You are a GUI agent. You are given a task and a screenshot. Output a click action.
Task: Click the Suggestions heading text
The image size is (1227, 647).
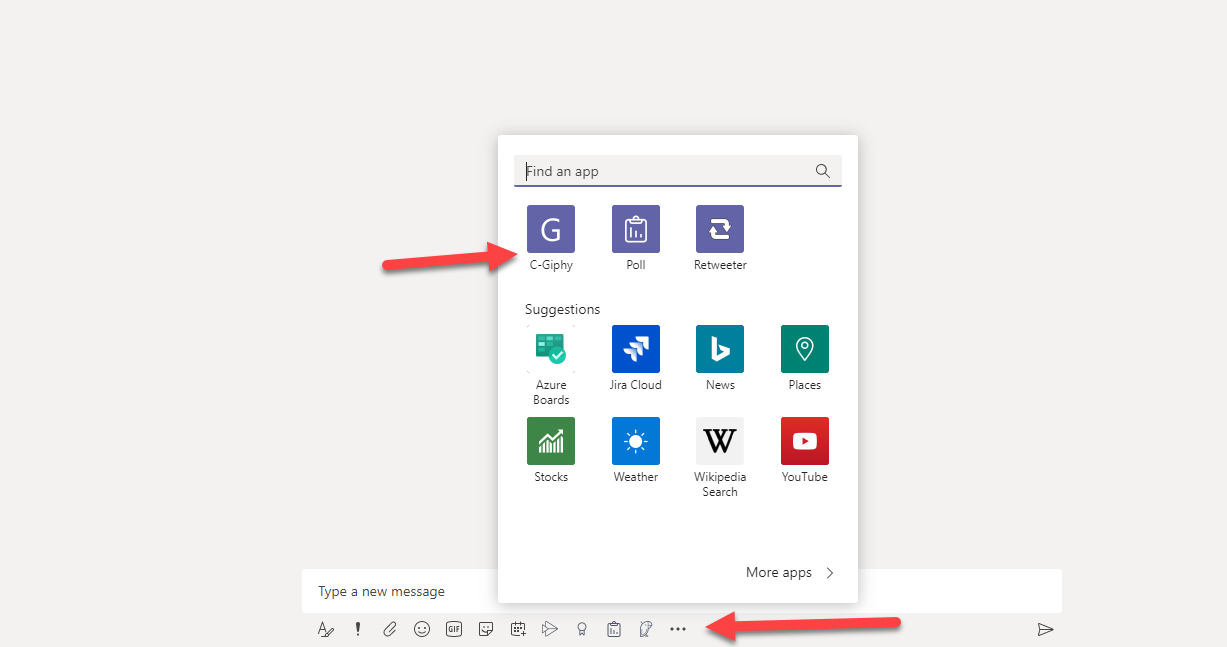tap(563, 310)
